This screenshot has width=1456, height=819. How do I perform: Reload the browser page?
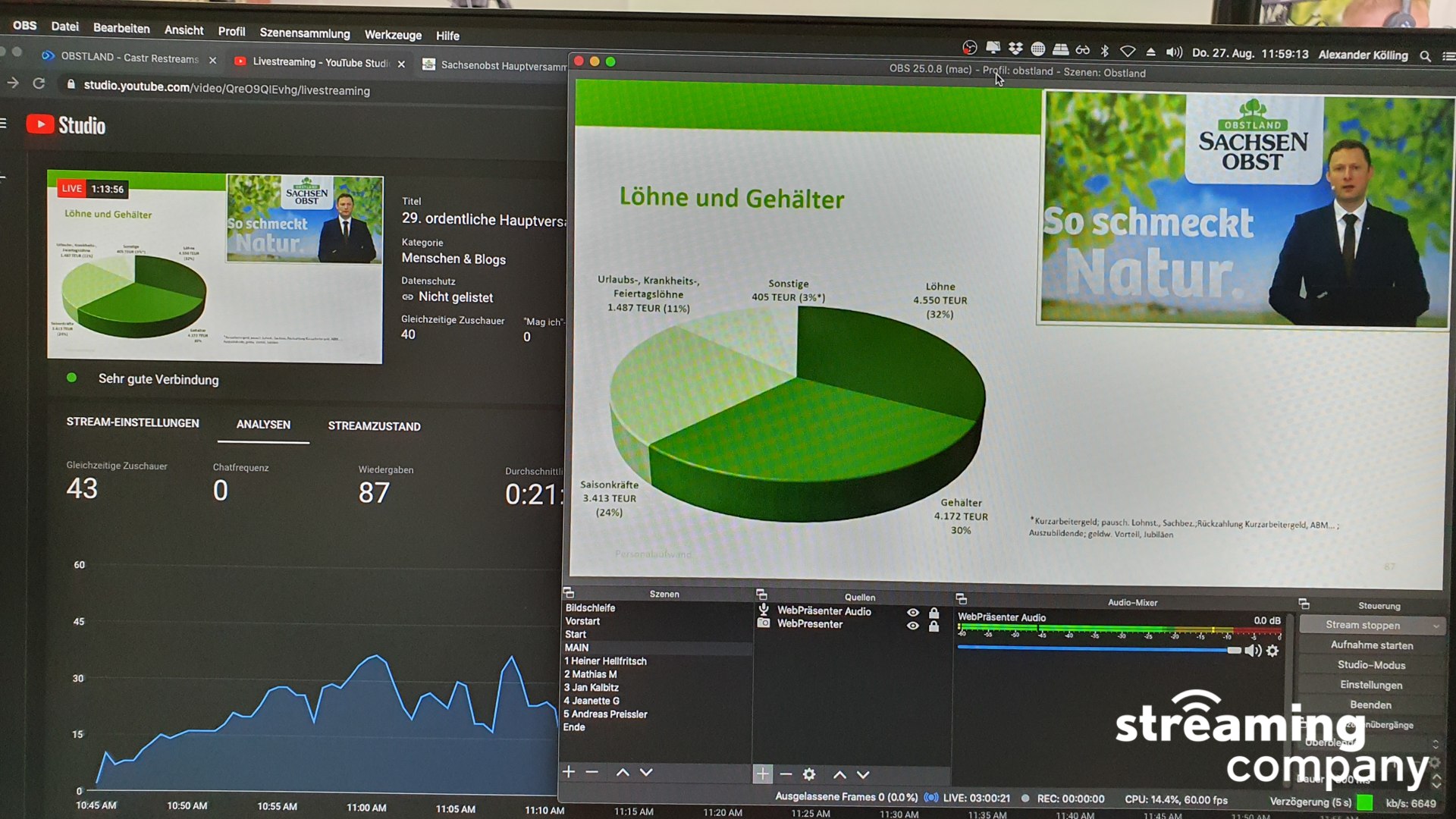[39, 83]
